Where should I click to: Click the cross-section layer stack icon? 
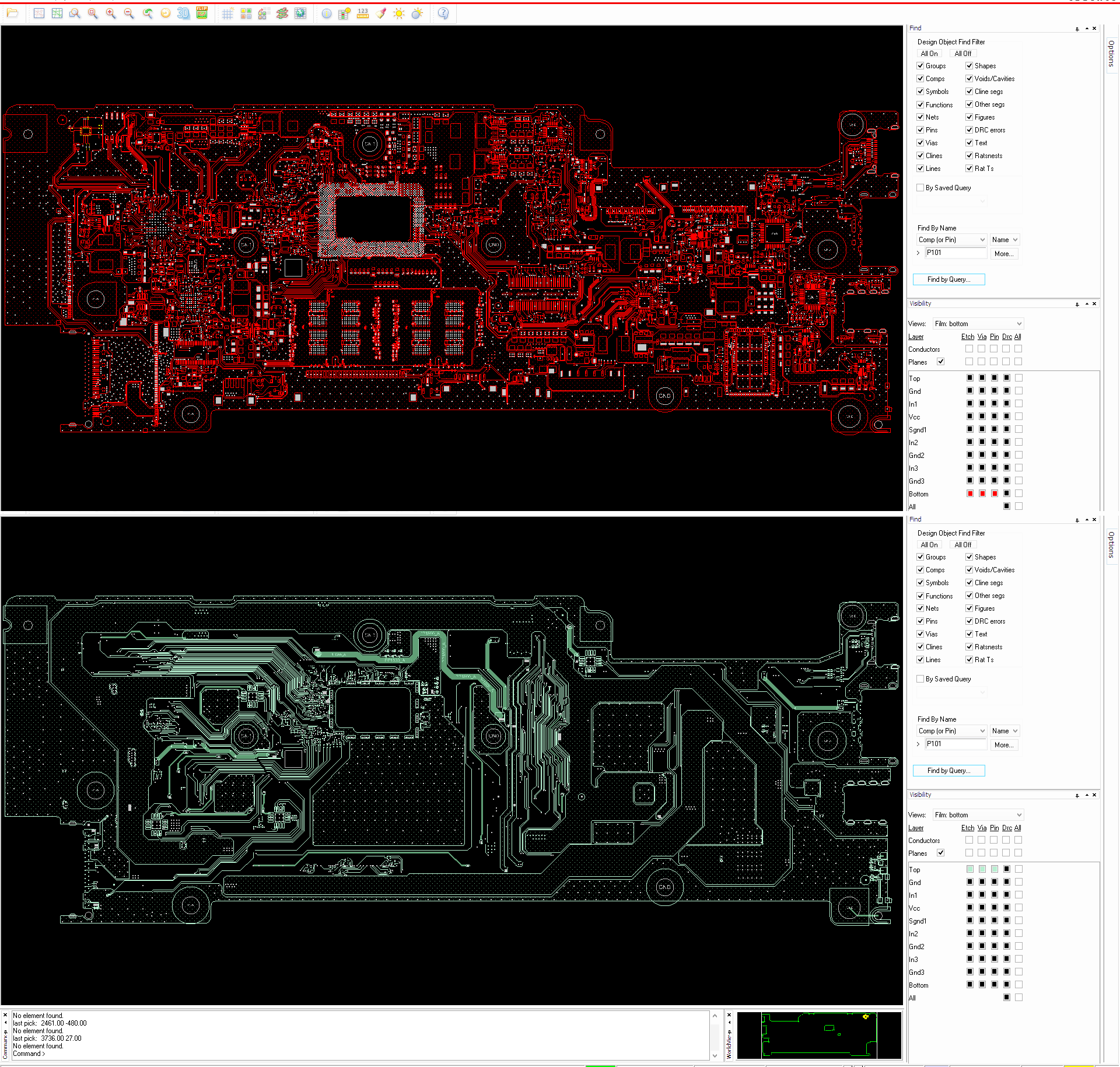click(x=282, y=13)
